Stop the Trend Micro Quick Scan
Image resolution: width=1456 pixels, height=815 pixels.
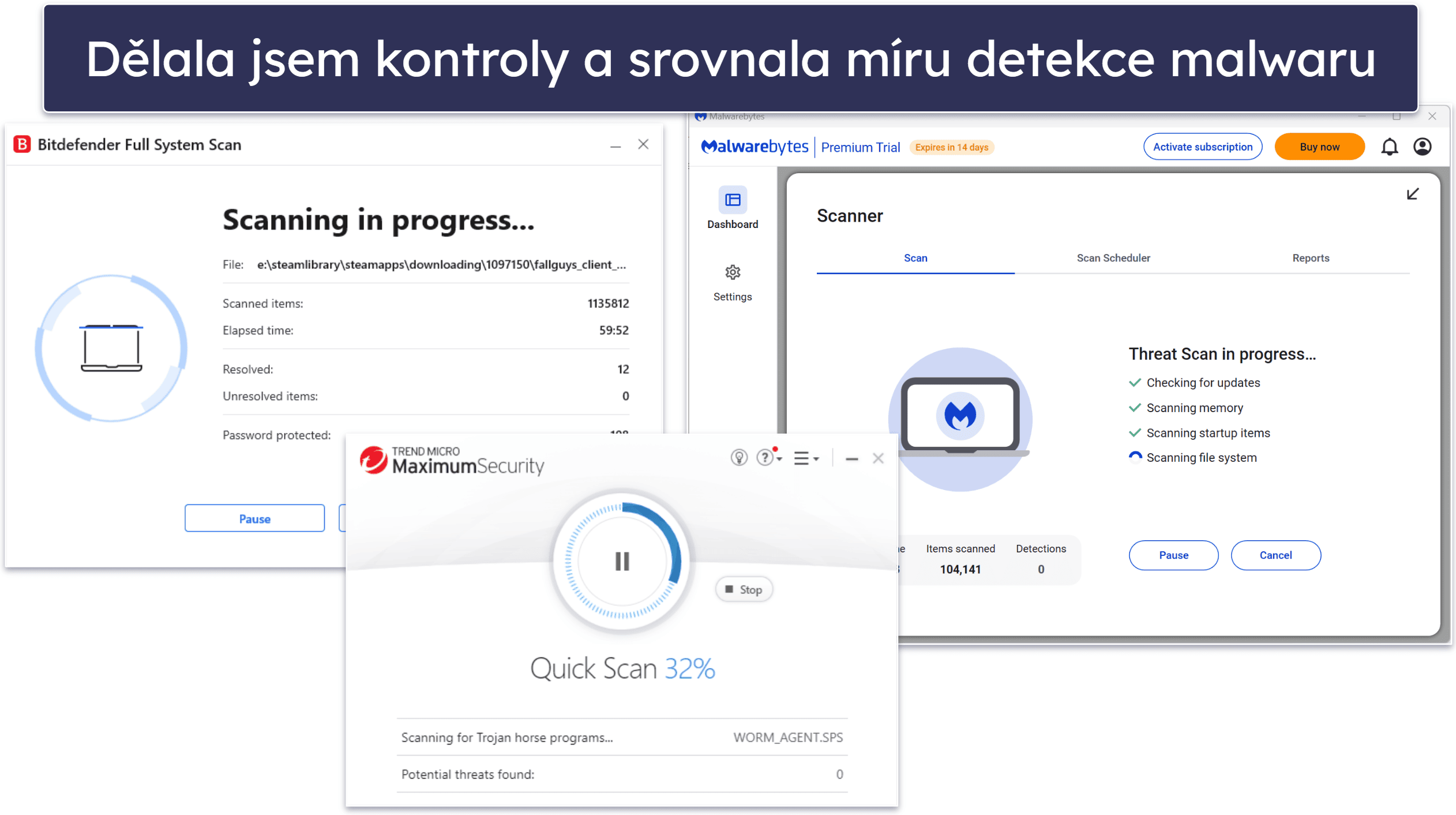tap(744, 589)
